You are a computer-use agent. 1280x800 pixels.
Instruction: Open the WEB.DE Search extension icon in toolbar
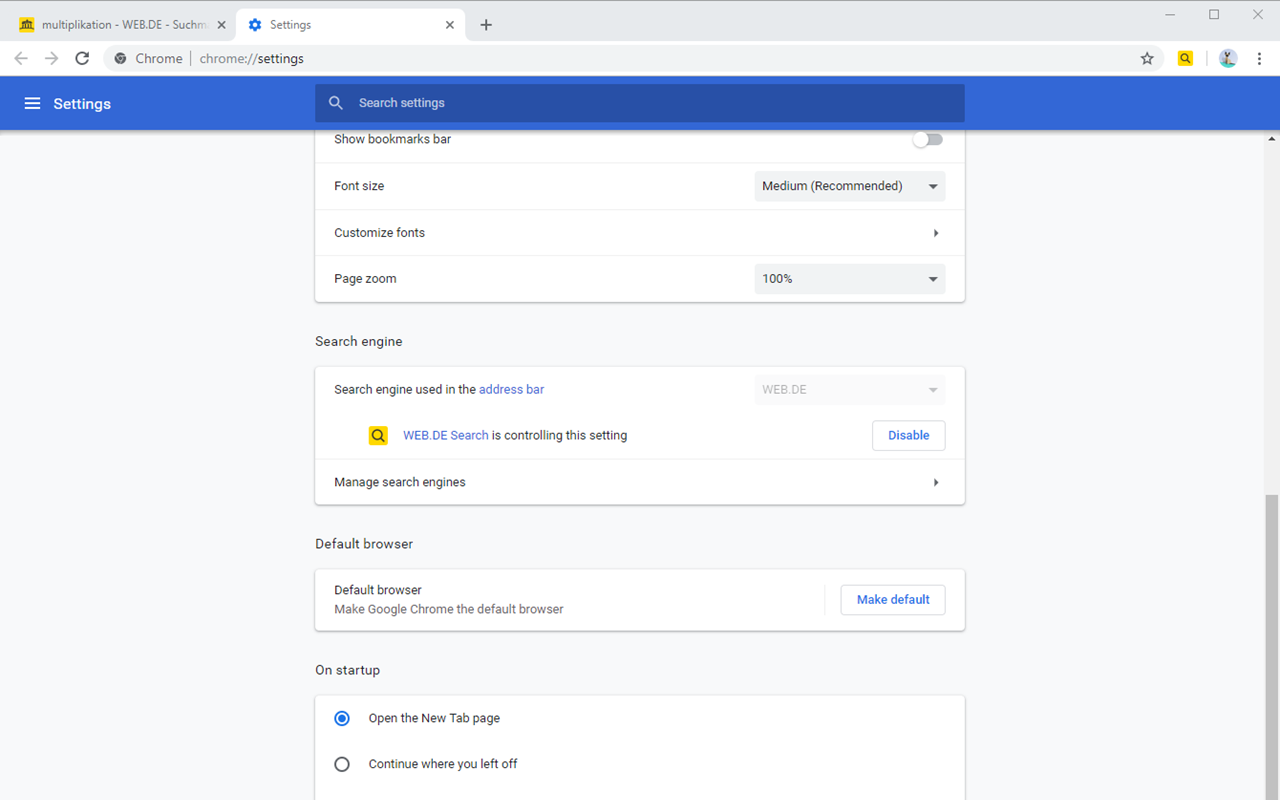pos(1185,59)
